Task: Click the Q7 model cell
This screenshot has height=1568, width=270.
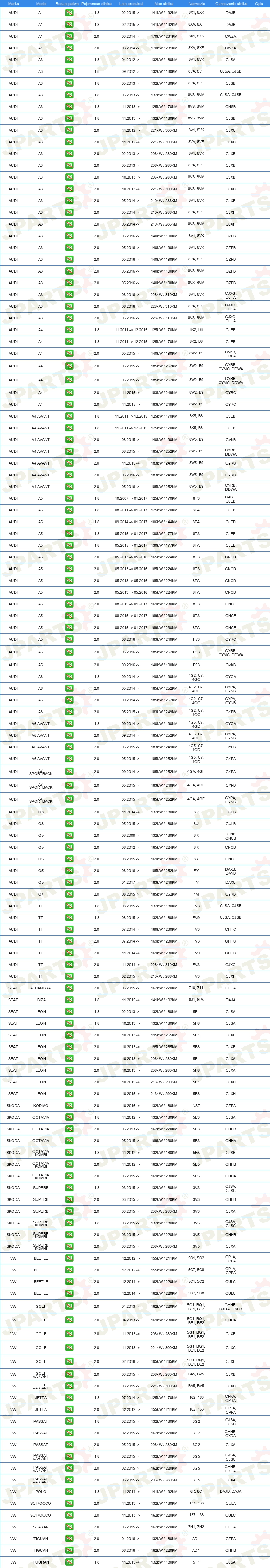Action: point(41,894)
